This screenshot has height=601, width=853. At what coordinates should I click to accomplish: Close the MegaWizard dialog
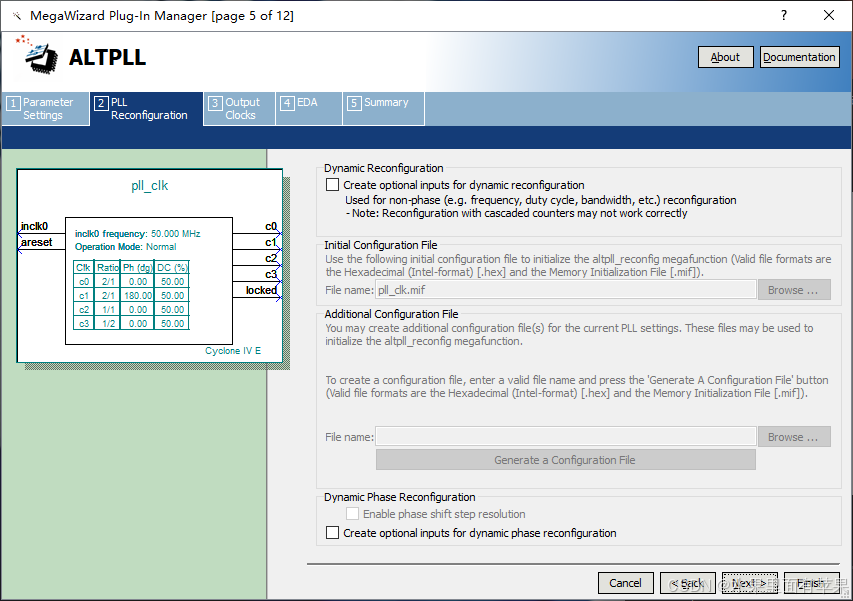coord(829,15)
